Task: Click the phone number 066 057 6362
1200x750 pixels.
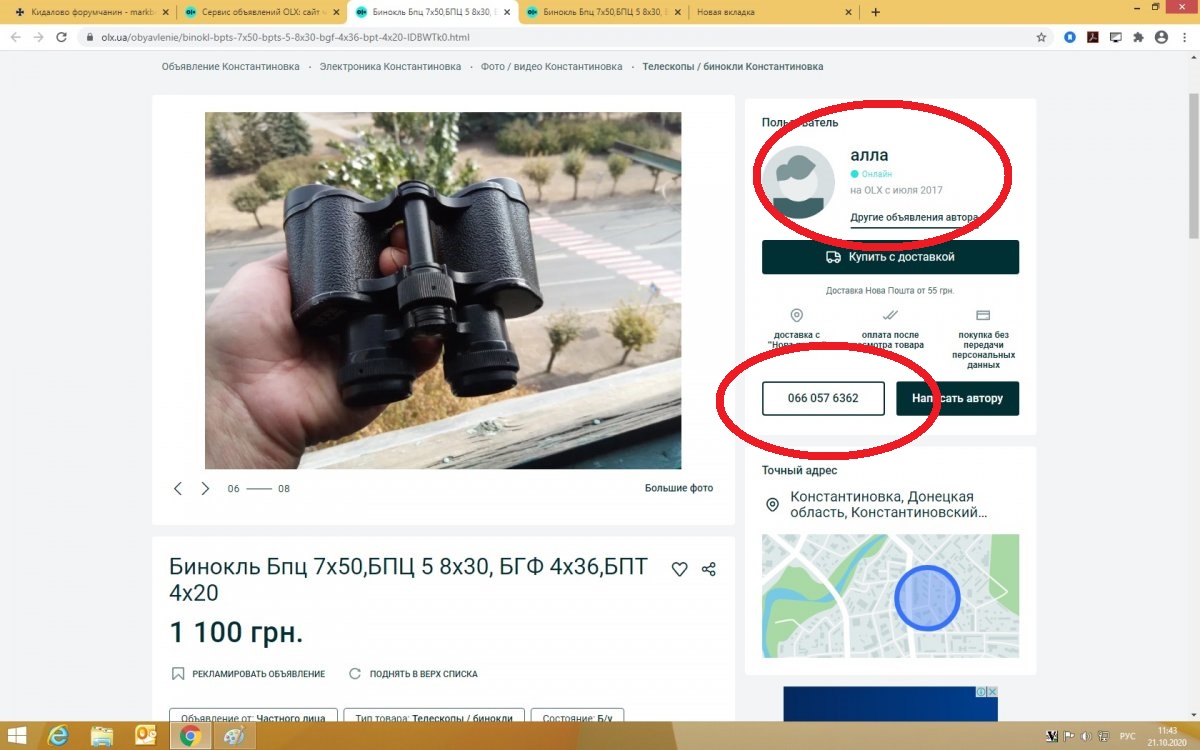Action: pyautogui.click(x=823, y=398)
